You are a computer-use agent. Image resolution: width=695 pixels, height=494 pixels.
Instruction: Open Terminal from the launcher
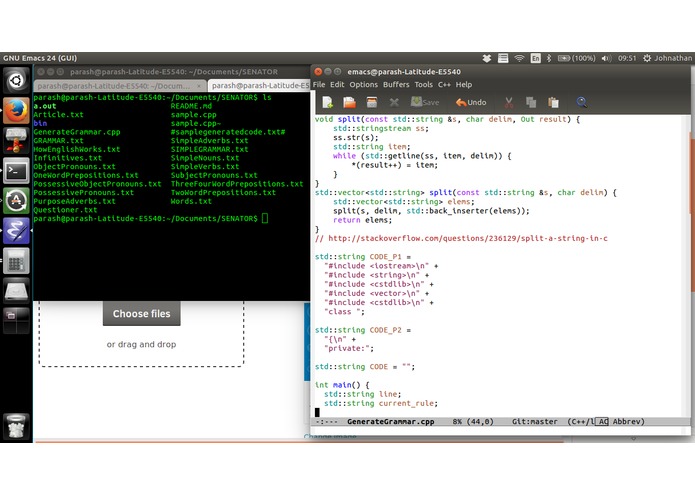16,171
